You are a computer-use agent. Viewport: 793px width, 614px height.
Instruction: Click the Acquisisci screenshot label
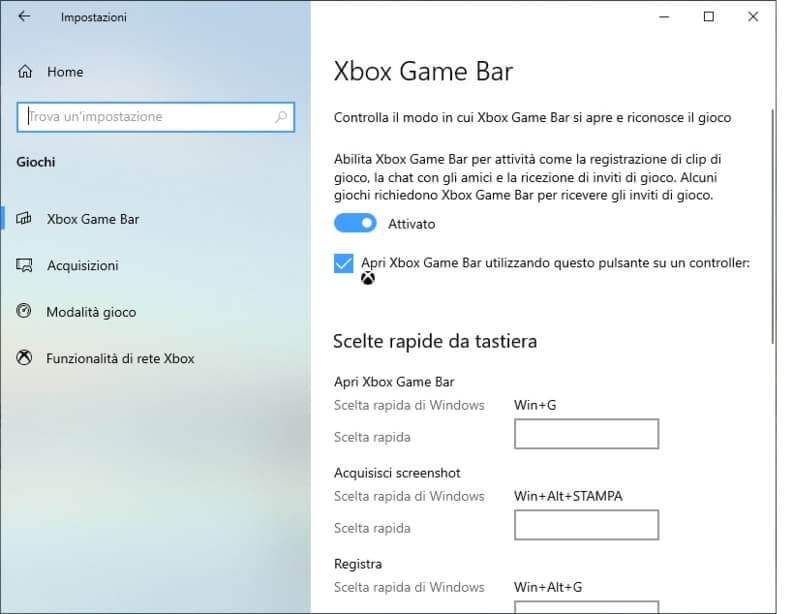(x=397, y=473)
